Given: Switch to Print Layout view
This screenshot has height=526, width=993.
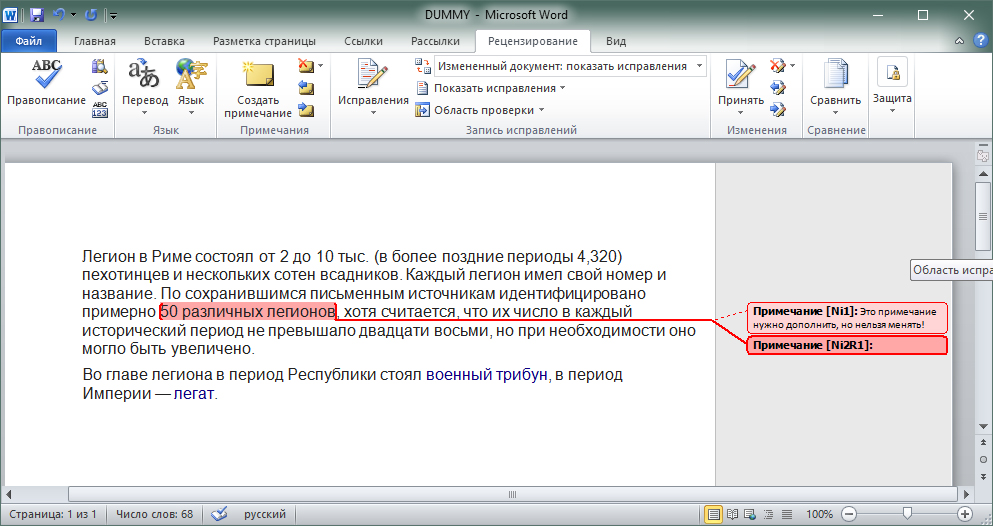Looking at the screenshot, I should (714, 514).
